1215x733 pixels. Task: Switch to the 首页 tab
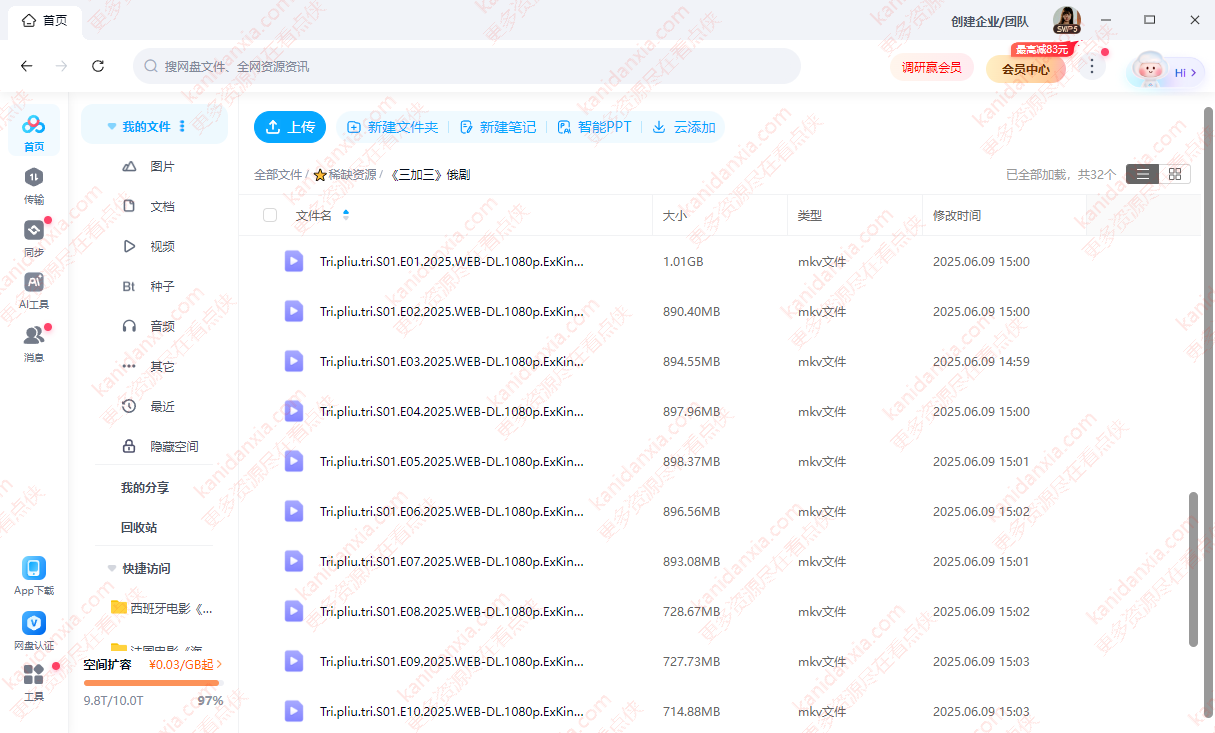click(44, 20)
